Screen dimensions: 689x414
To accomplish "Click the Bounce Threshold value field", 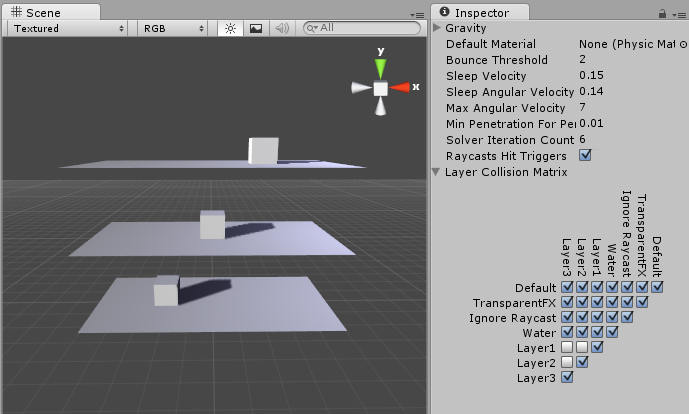I will coord(630,60).
